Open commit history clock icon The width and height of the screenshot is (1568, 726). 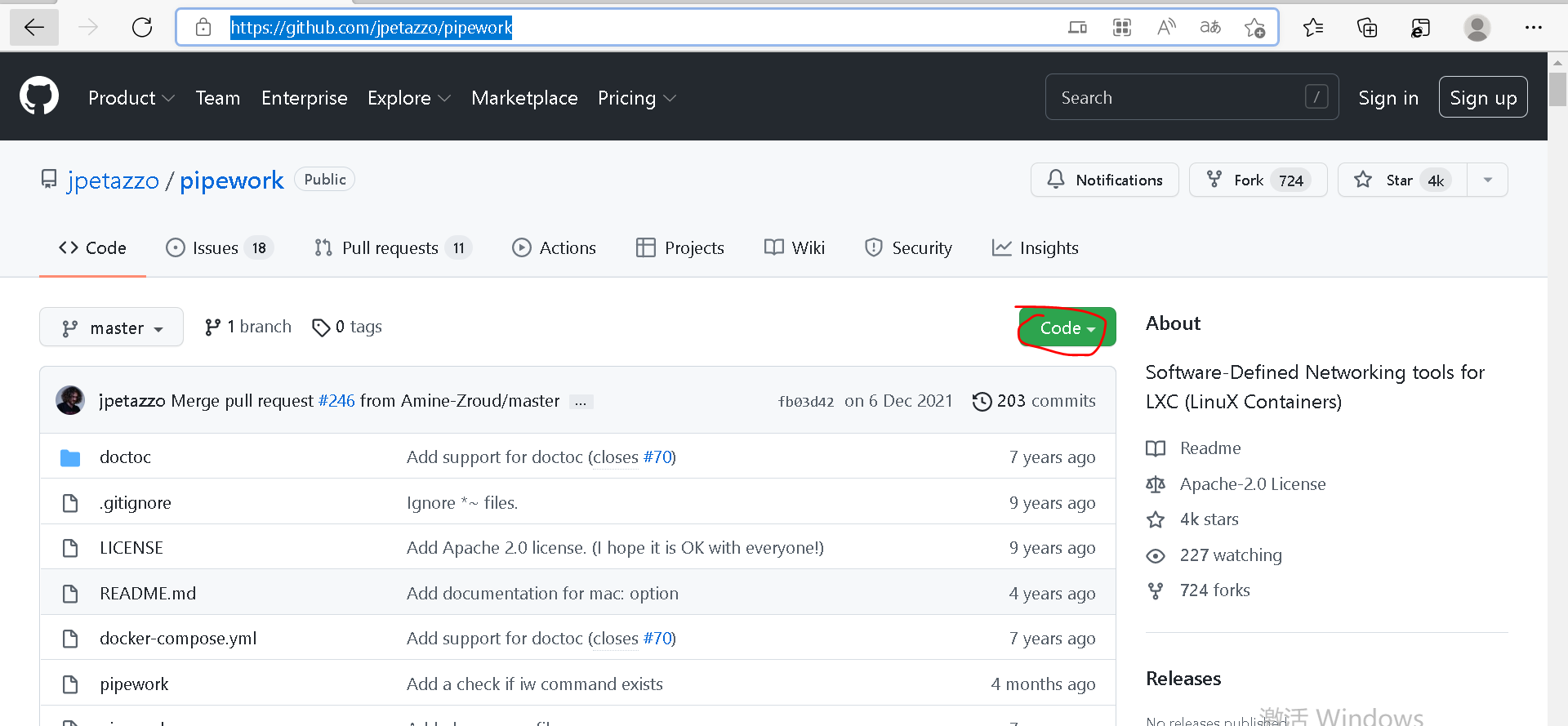(x=982, y=401)
